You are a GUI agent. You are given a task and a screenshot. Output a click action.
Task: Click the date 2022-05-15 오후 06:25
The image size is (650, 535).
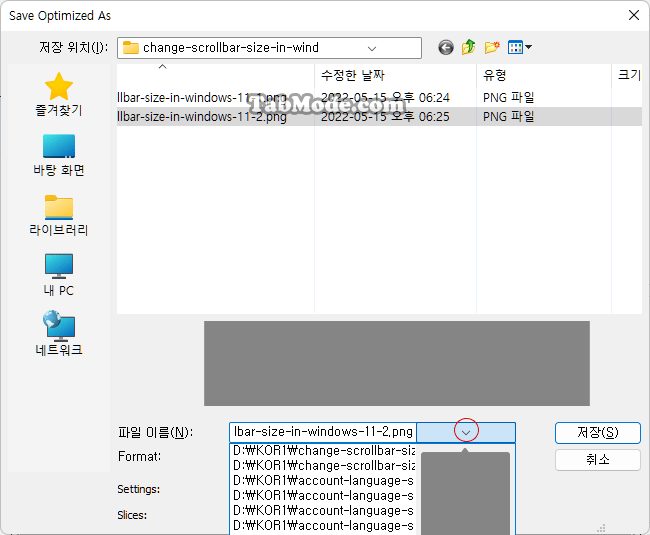(x=385, y=117)
